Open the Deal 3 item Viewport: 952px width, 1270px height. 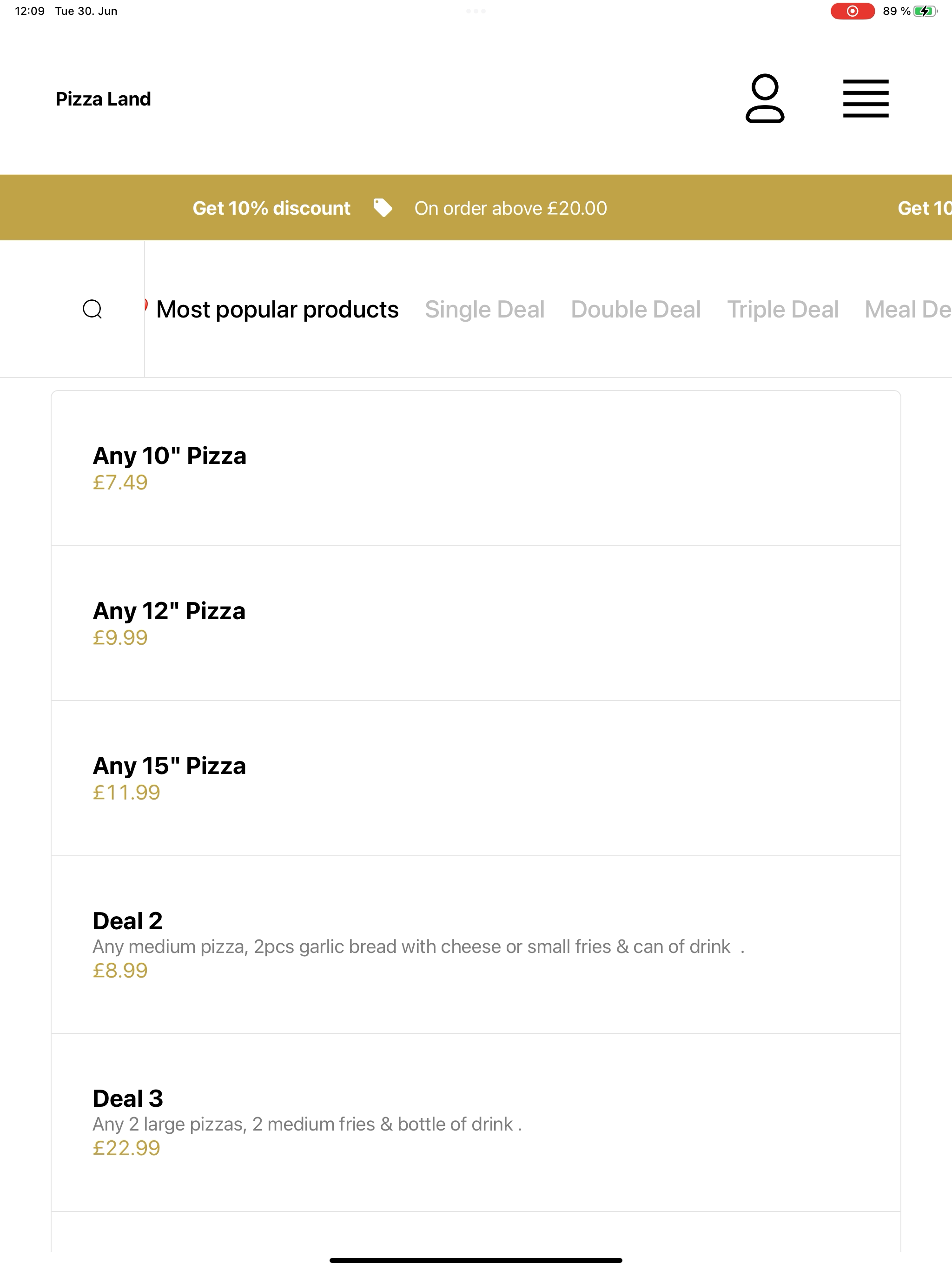(476, 1123)
